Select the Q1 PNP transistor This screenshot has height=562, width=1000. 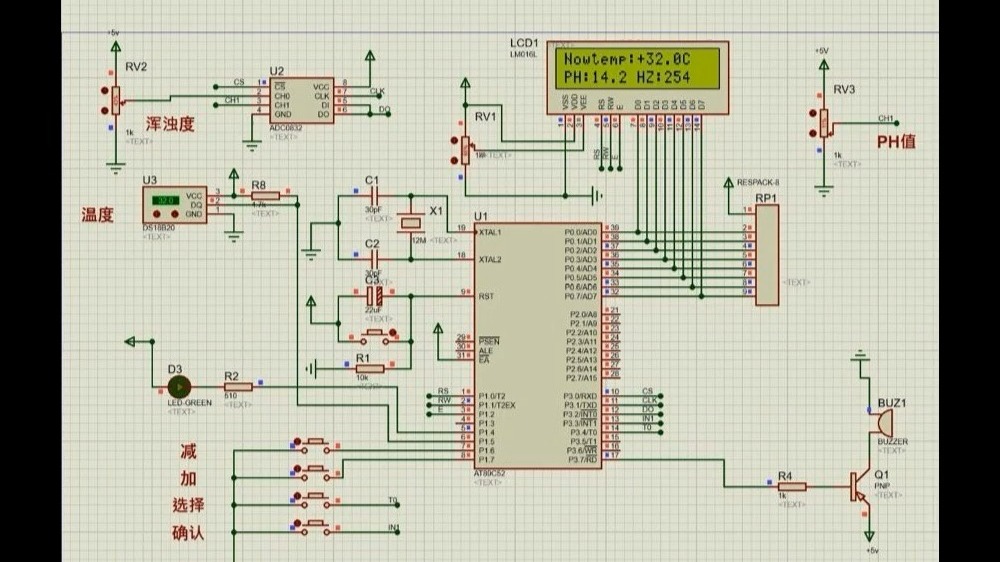coord(859,487)
